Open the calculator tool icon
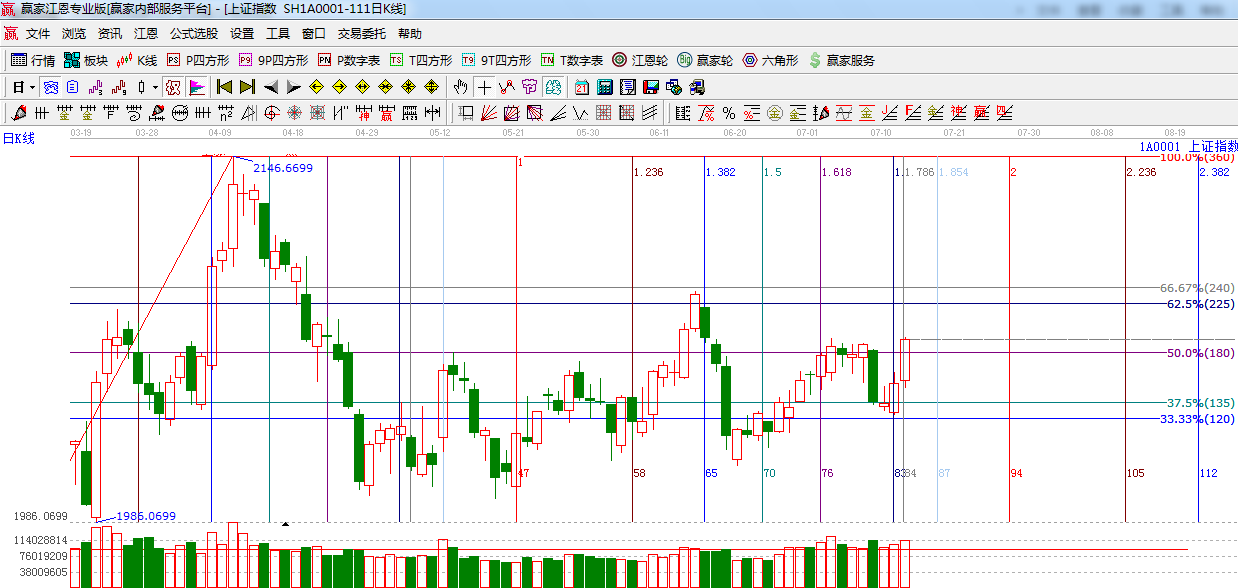This screenshot has height=588, width=1238. click(x=604, y=87)
